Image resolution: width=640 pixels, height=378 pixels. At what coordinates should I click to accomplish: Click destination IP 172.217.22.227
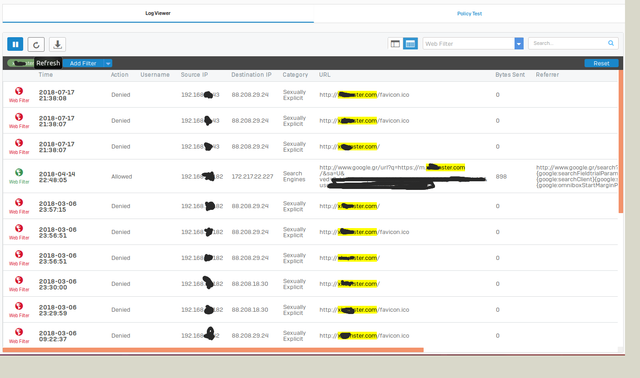click(252, 176)
